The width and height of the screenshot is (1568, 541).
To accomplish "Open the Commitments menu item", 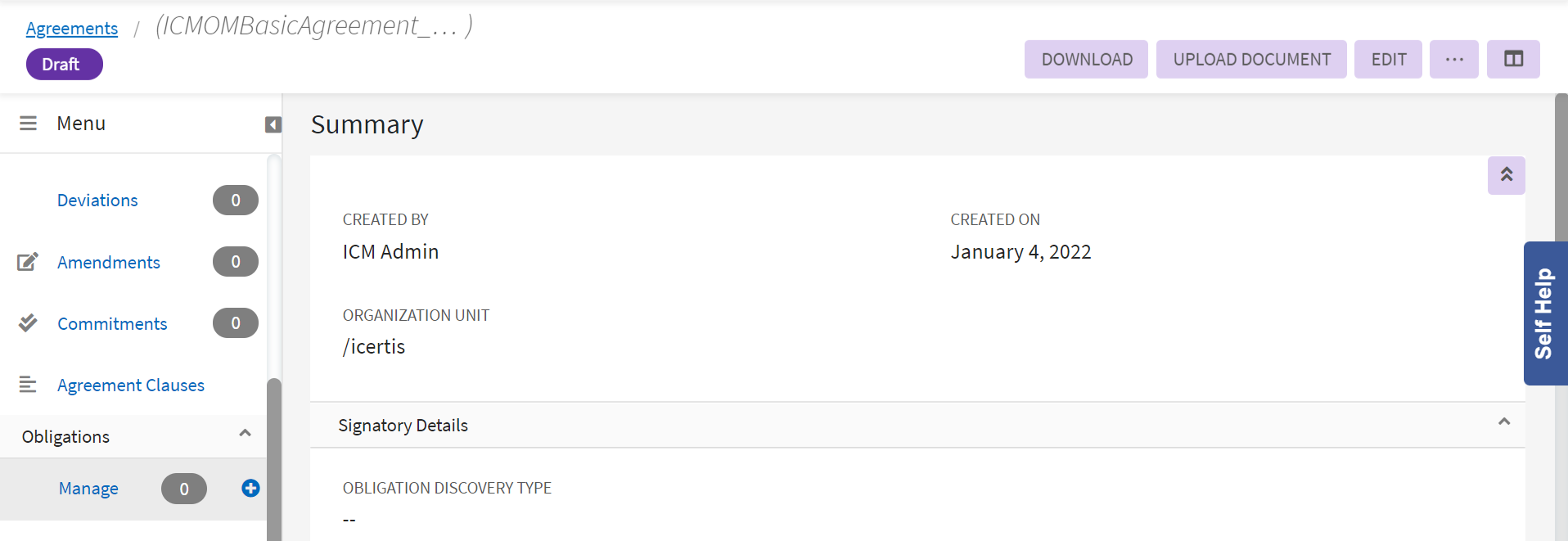I will tap(112, 324).
